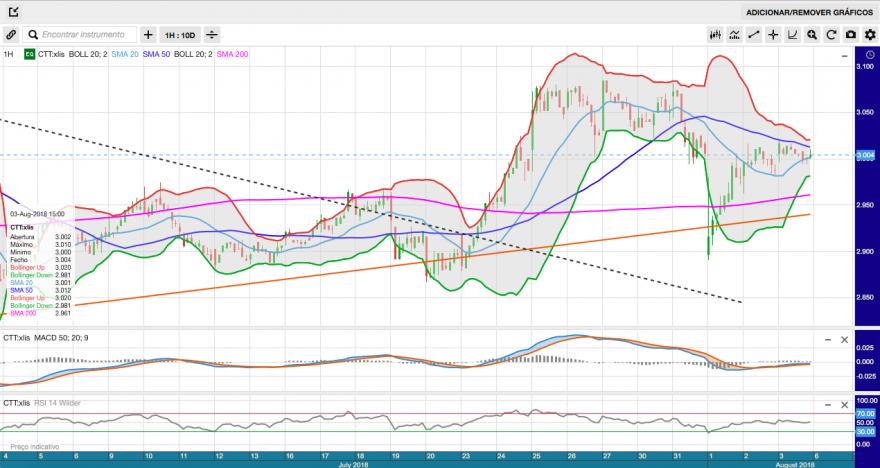Open the 1H : 10D timeframe dropdown

(180, 35)
